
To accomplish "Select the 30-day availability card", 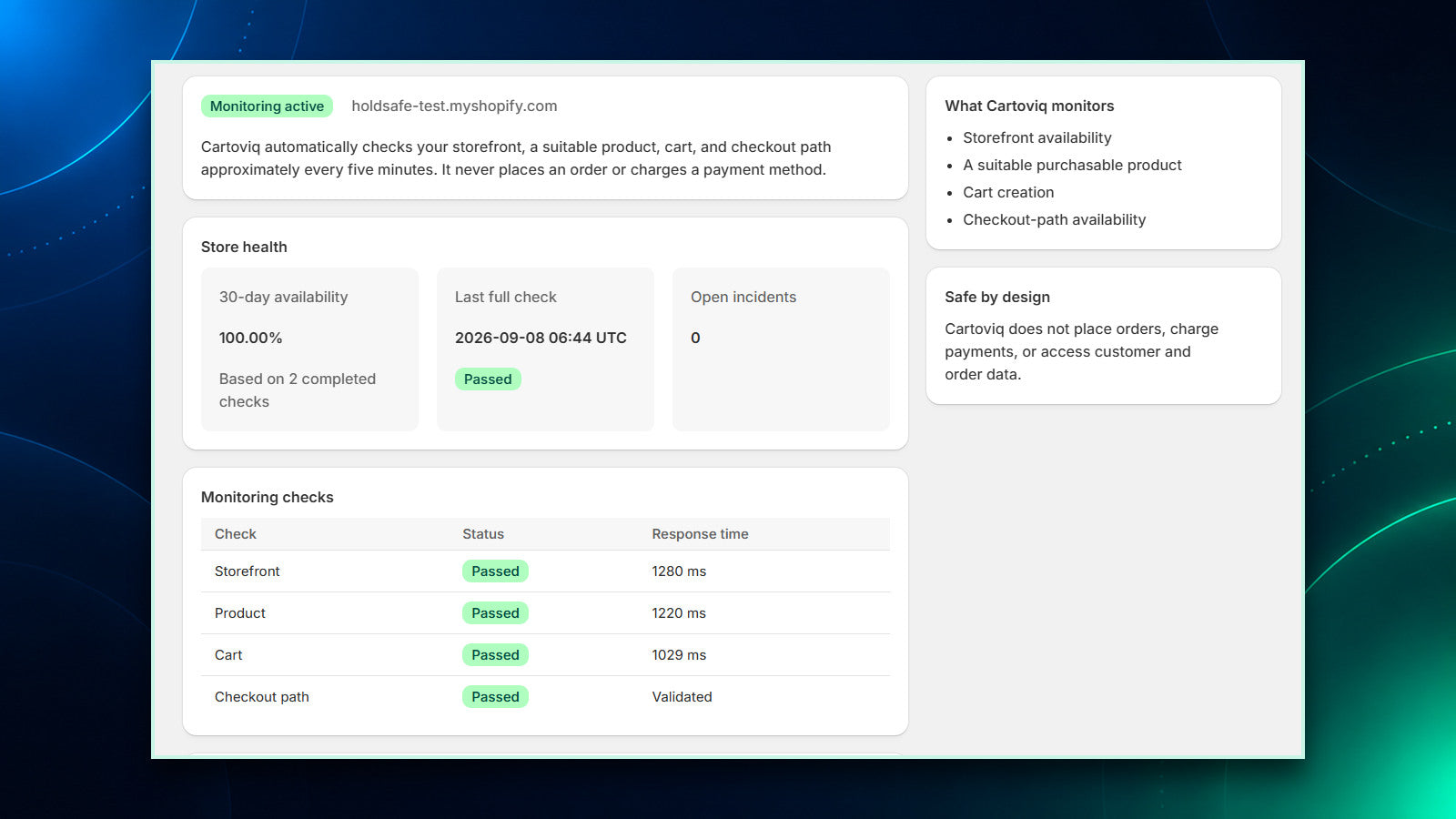I will 309,349.
